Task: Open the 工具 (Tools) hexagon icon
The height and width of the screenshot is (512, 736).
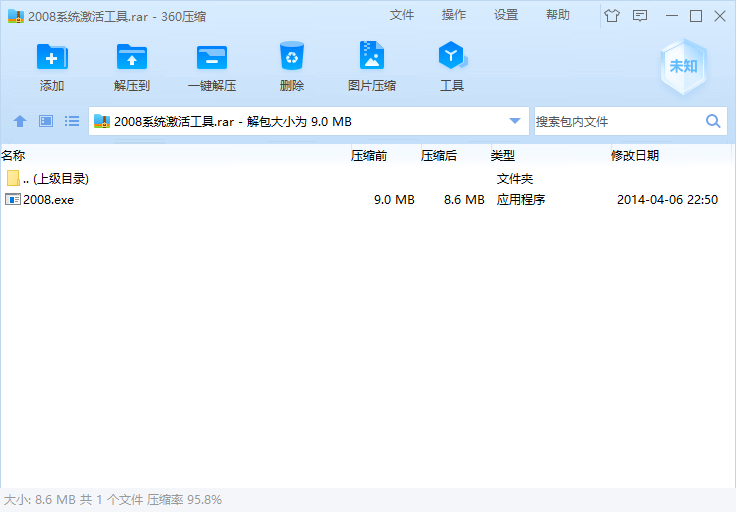Action: click(452, 55)
